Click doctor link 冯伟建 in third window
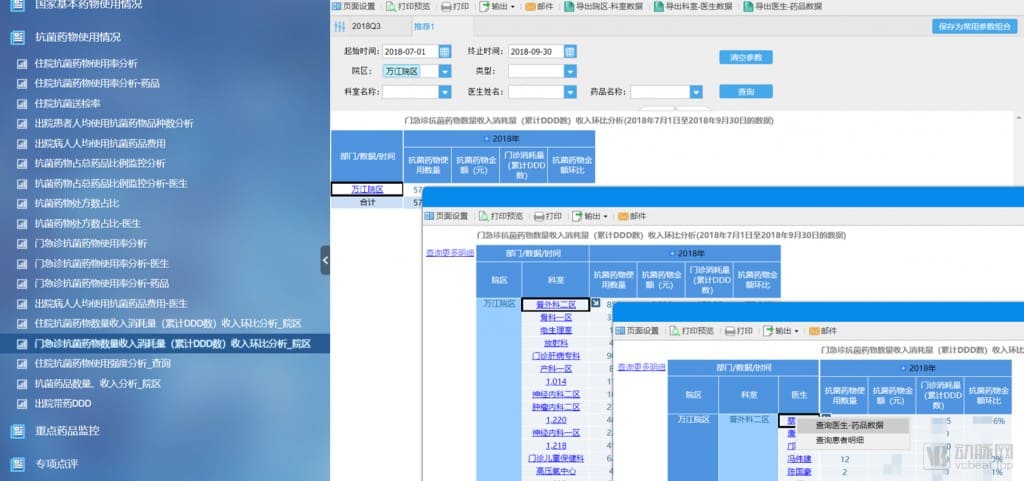This screenshot has width=1024, height=481. point(799,459)
